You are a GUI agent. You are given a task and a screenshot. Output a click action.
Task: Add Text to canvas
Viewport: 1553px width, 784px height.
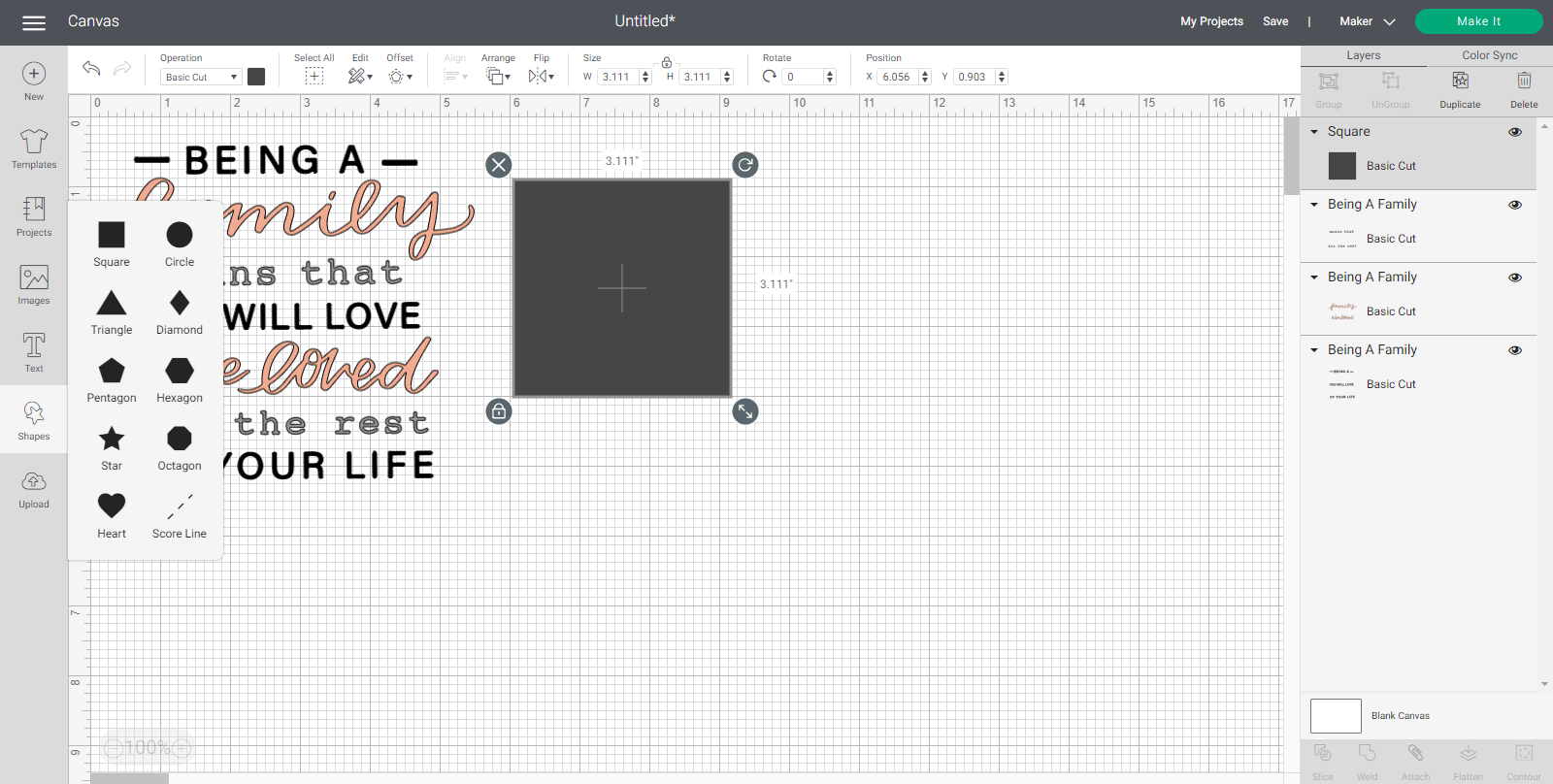(x=34, y=353)
